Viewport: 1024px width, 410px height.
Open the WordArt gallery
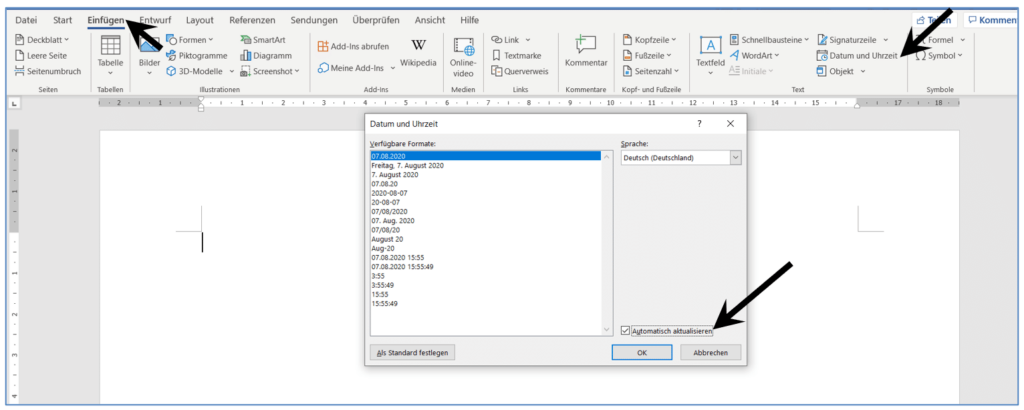pos(754,55)
